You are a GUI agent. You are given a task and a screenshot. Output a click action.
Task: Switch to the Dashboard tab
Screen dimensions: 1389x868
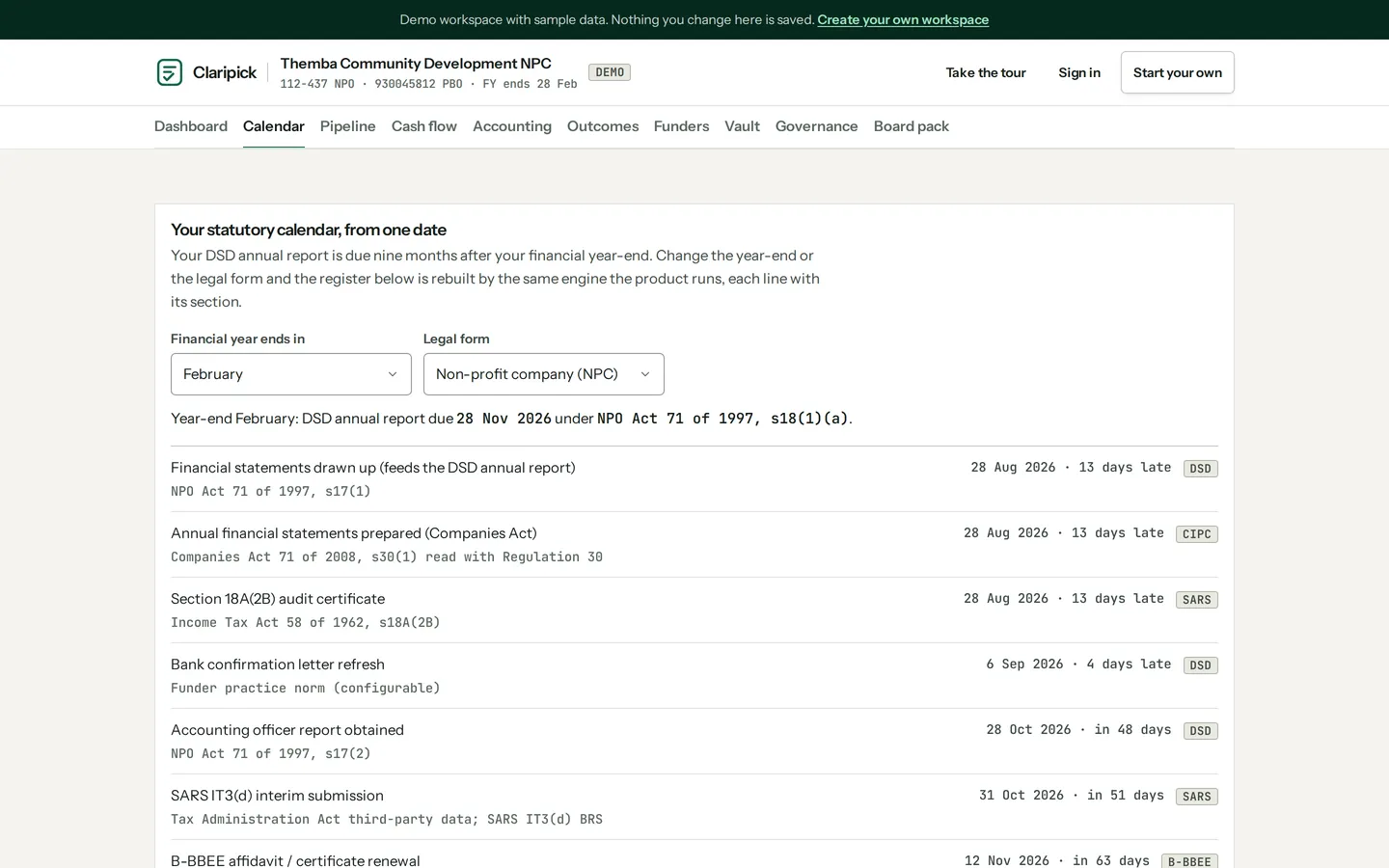coord(191,126)
